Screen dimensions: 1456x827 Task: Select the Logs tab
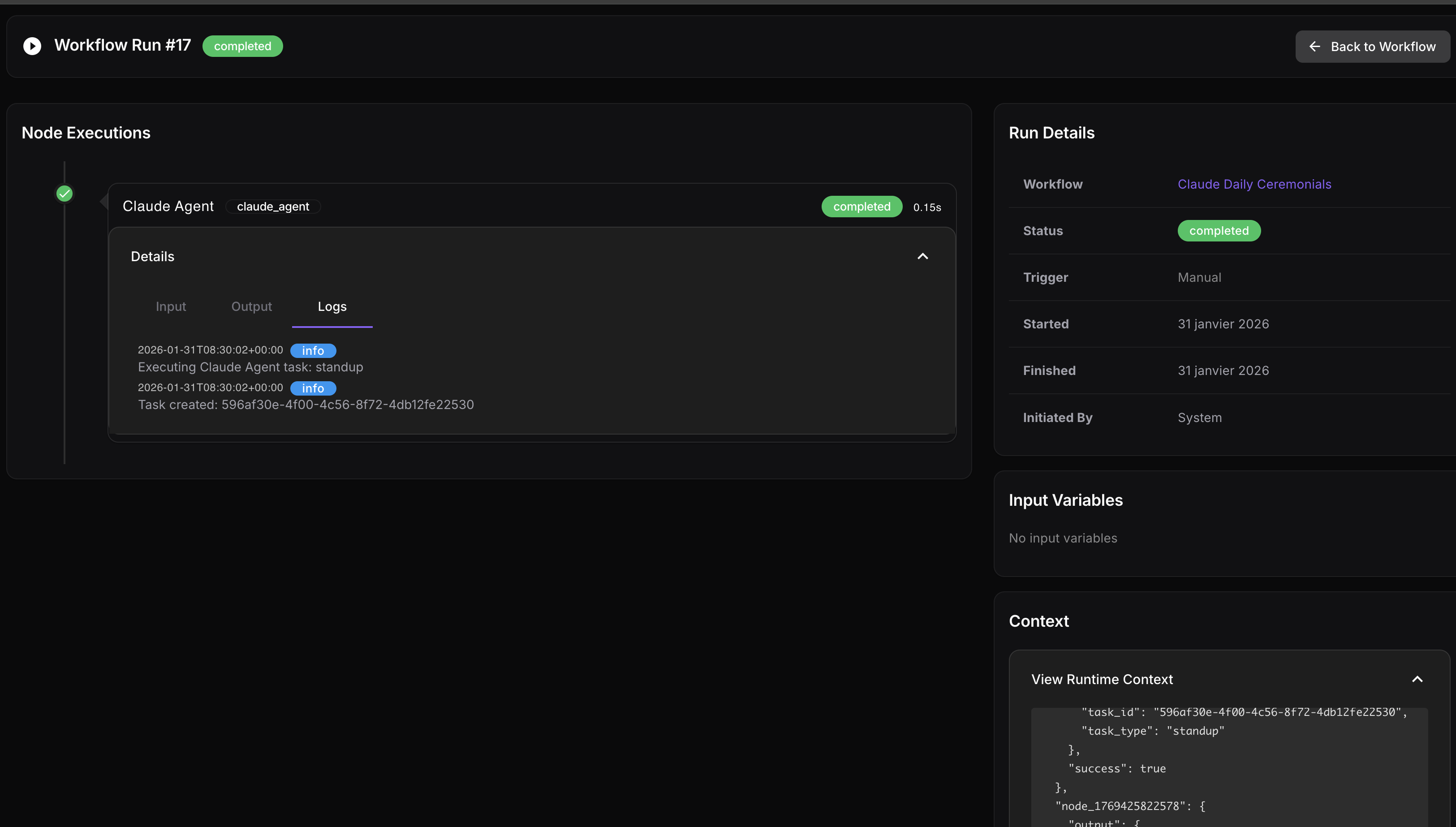tap(332, 307)
